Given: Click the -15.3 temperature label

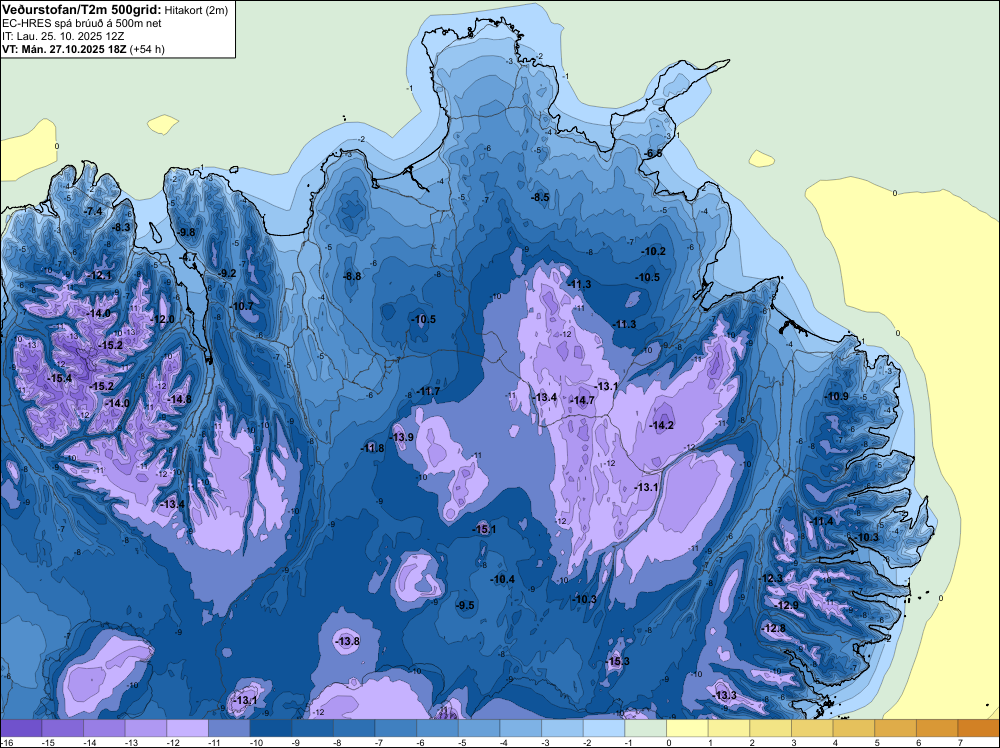Looking at the screenshot, I should [x=617, y=661].
